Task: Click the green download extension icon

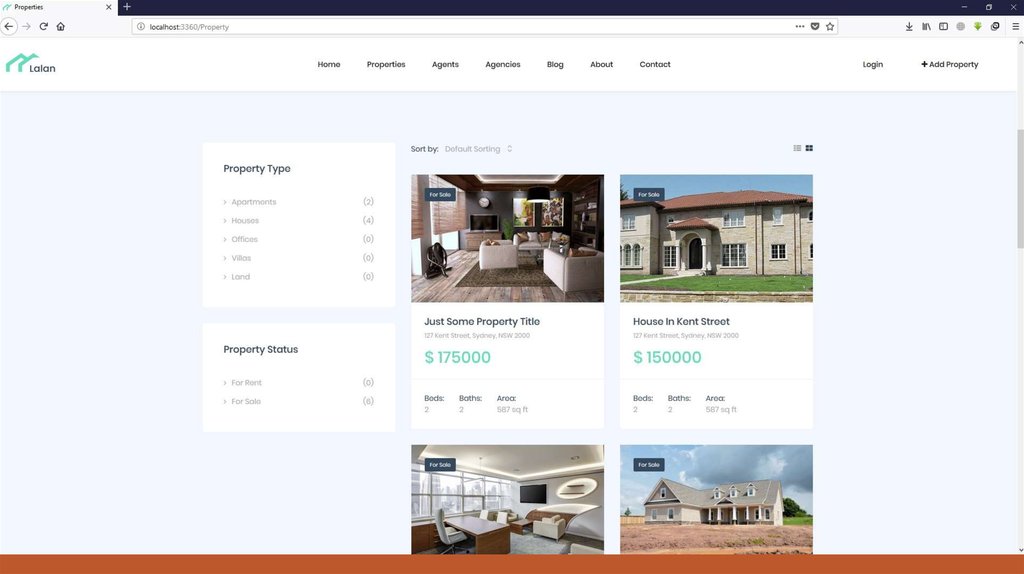Action: [978, 27]
